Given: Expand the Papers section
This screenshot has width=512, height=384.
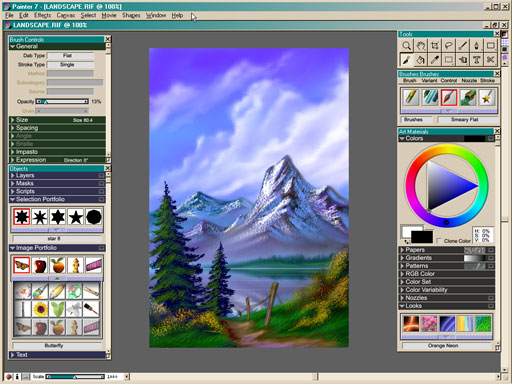Looking at the screenshot, I should point(402,250).
